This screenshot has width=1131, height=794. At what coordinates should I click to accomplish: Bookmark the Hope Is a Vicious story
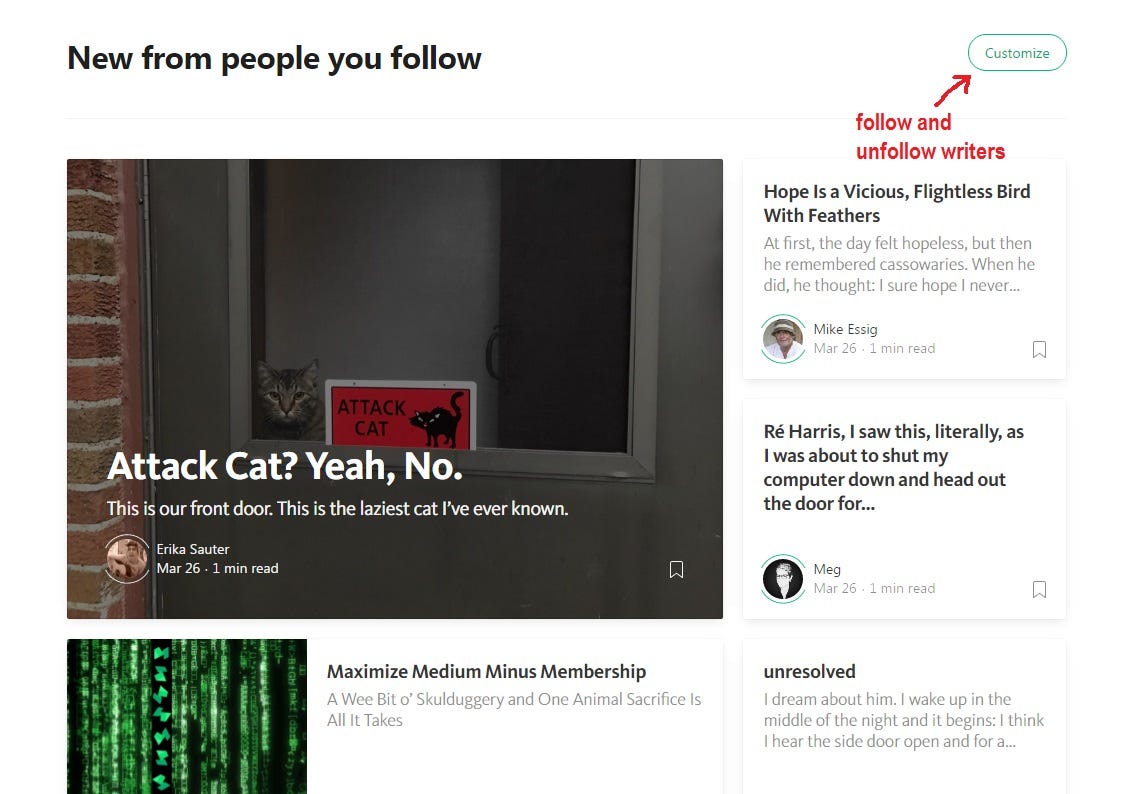1039,349
